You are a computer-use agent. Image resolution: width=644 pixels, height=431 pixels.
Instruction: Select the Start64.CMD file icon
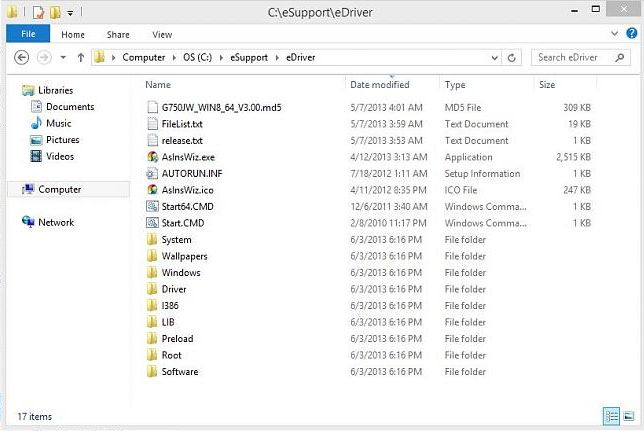[x=152, y=206]
